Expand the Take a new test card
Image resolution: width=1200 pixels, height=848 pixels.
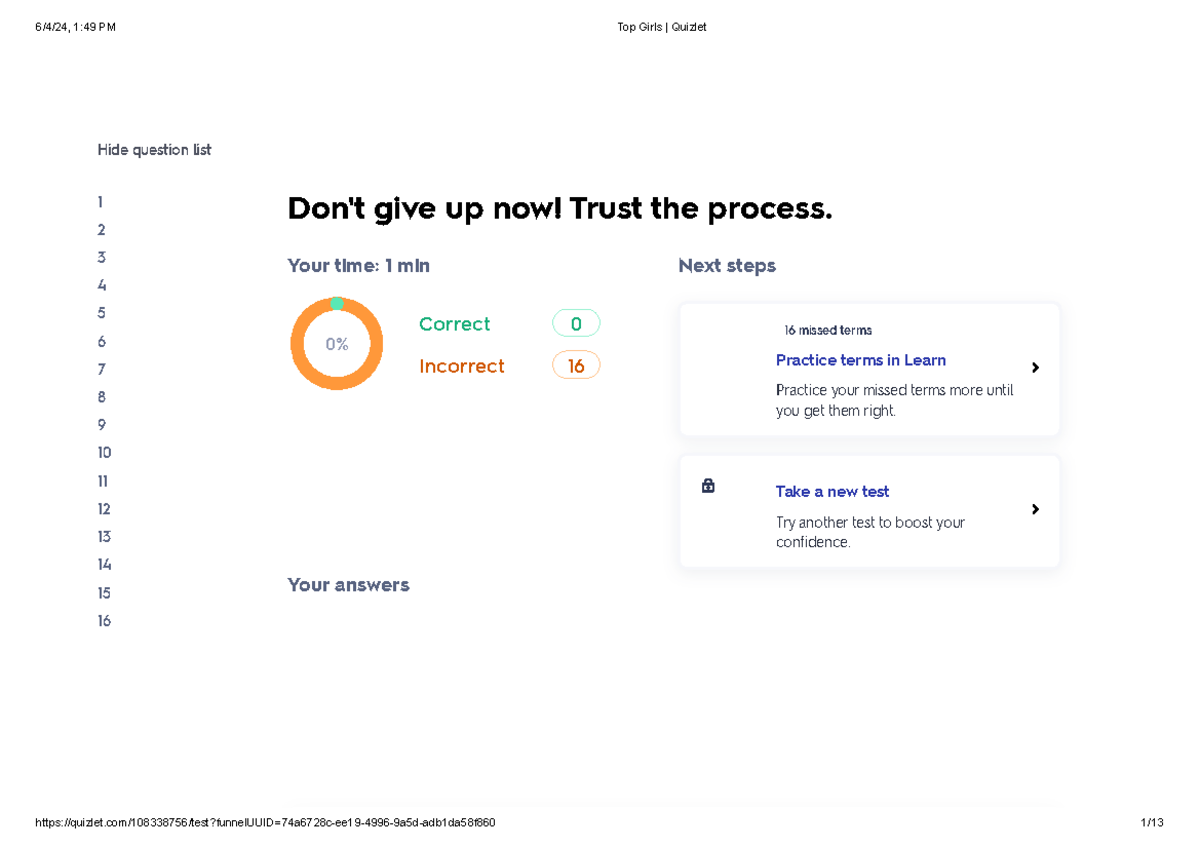(869, 511)
